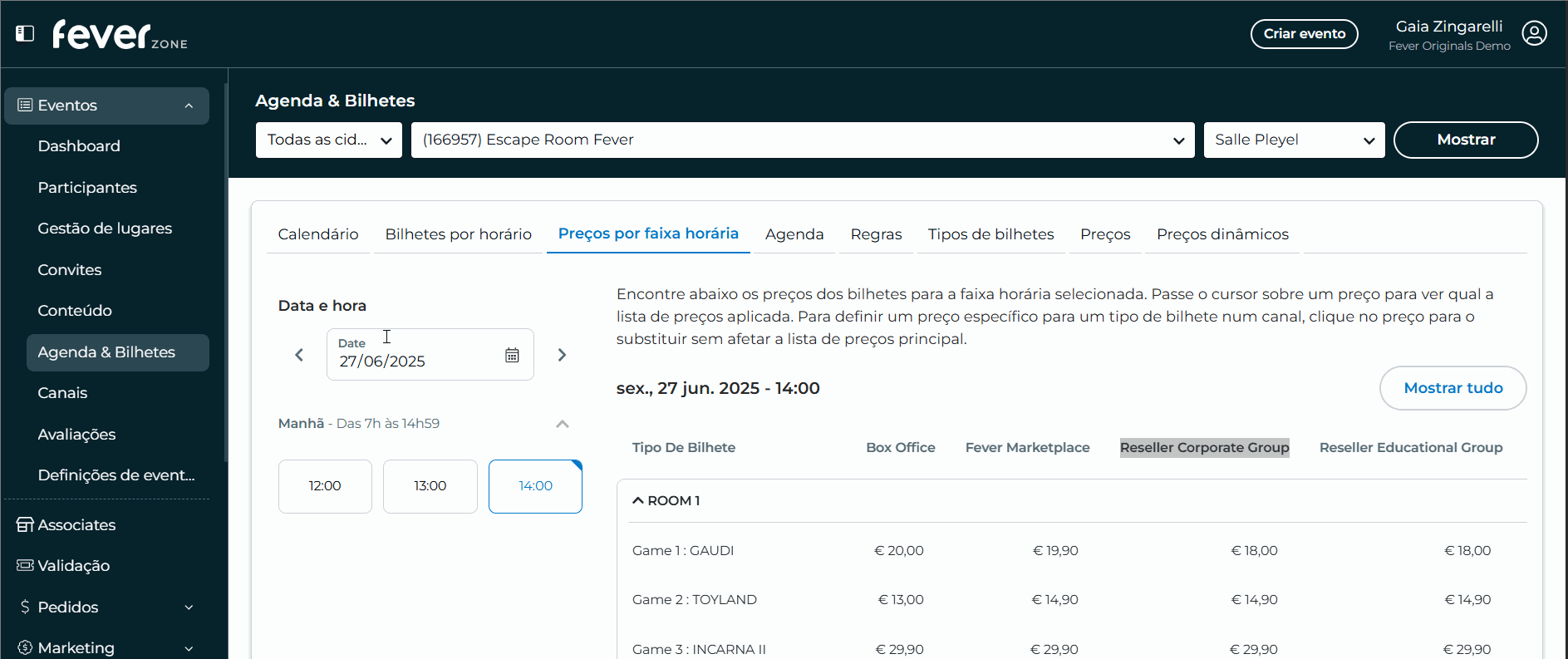The height and width of the screenshot is (659, 1568).
Task: Click the Gaia Zingarelli account name
Action: point(1449,27)
